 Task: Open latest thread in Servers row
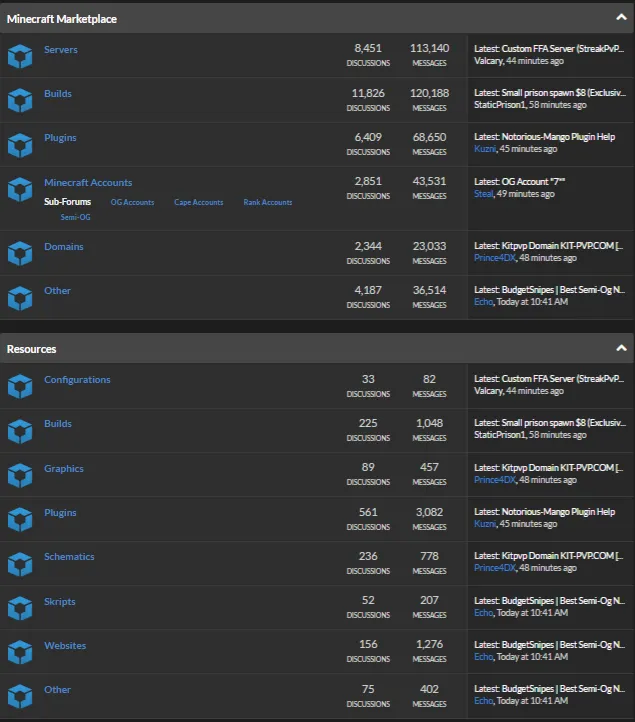coord(563,48)
